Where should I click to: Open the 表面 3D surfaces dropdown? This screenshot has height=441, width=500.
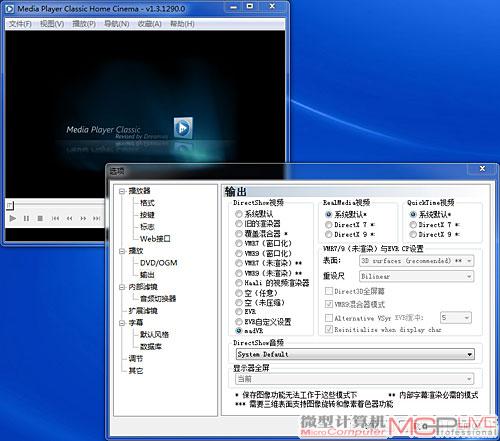416,261
